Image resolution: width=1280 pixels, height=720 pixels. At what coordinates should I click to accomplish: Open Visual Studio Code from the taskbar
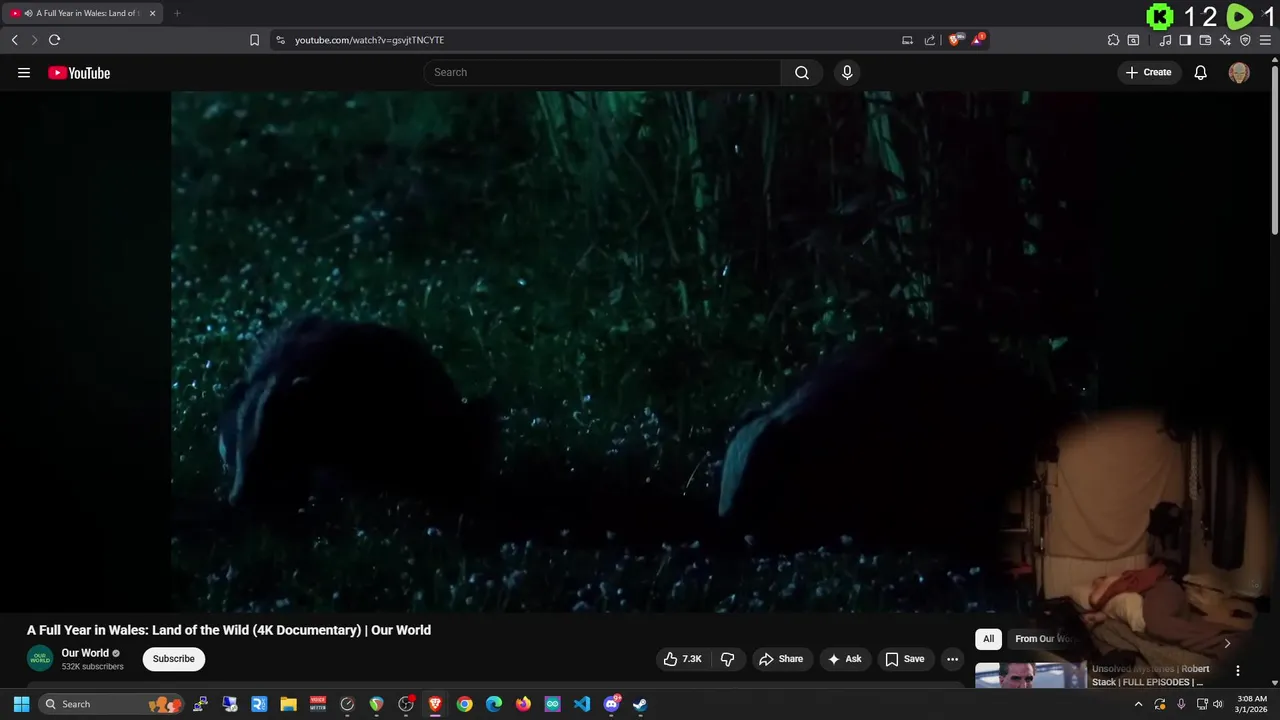(582, 704)
